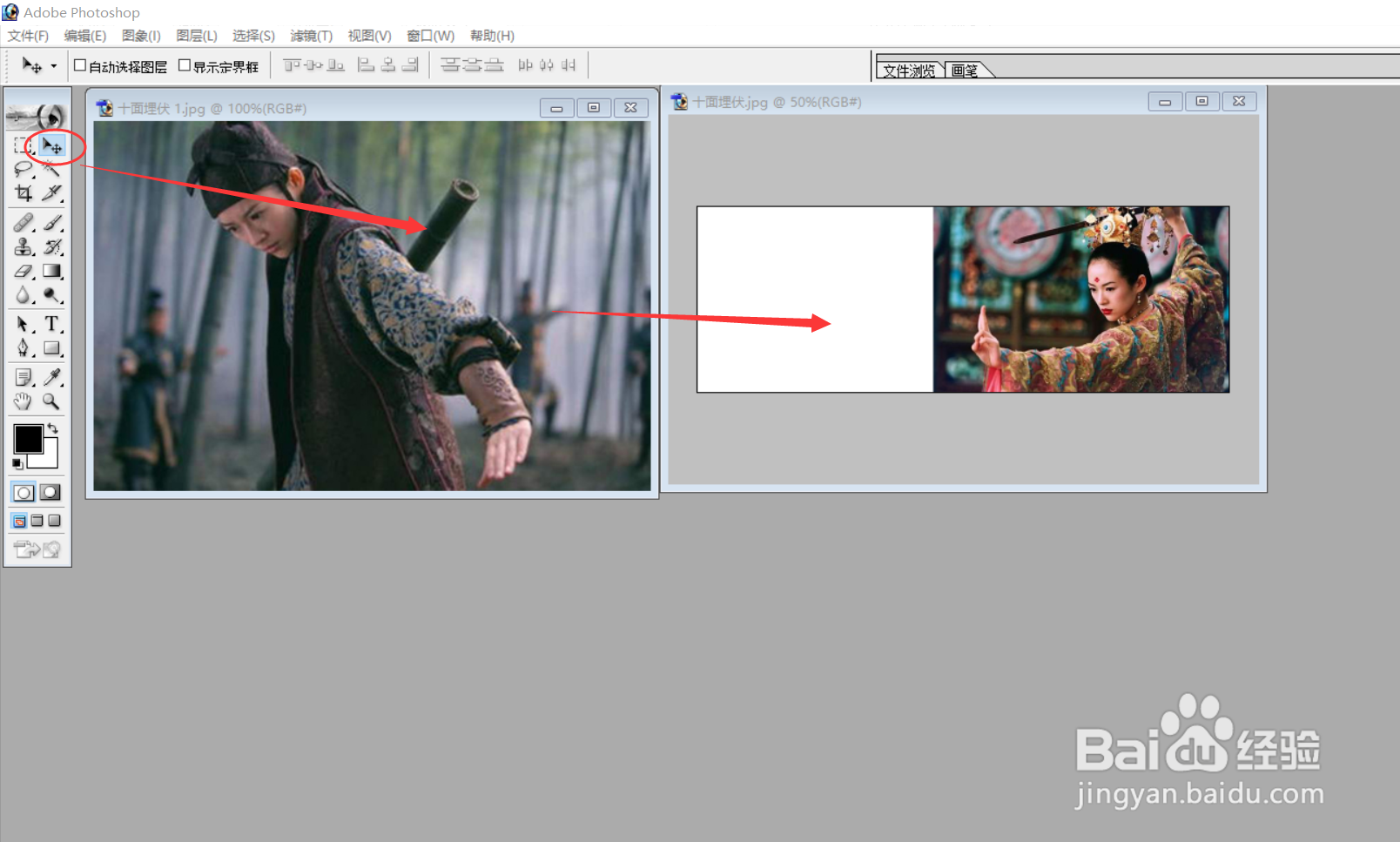The image size is (1400, 842).
Task: Select the Hand tool
Action: (x=24, y=401)
